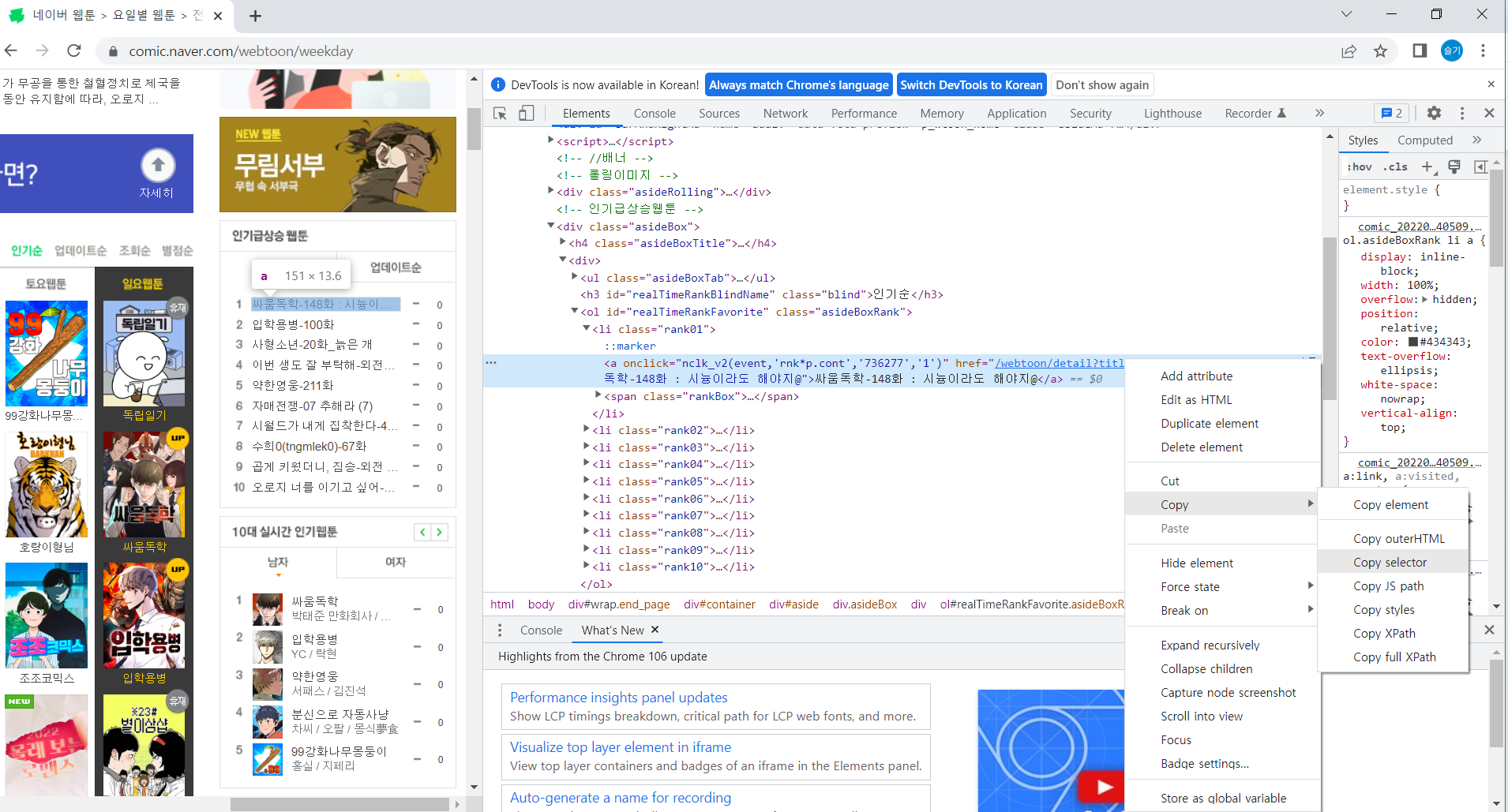
Task: Open Visualize top layer element link
Action: pyautogui.click(x=621, y=747)
